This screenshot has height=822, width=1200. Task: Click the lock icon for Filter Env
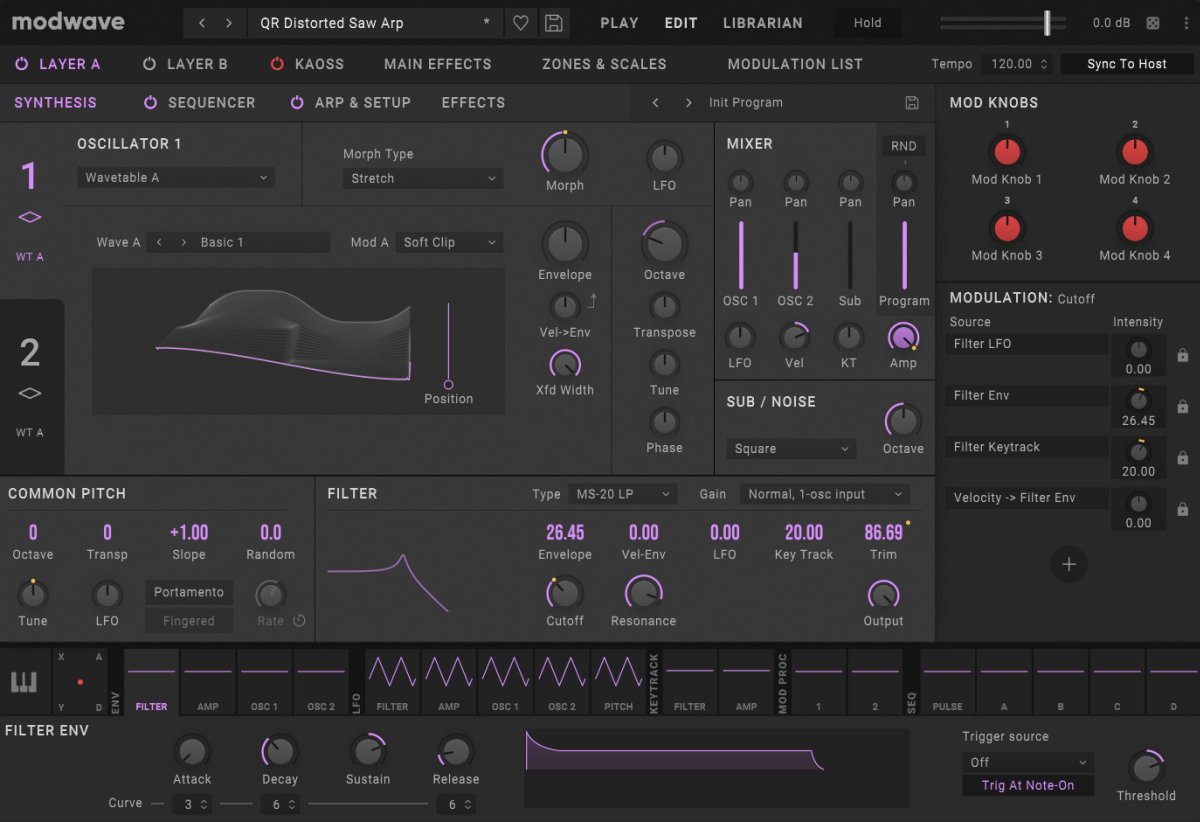[1183, 407]
